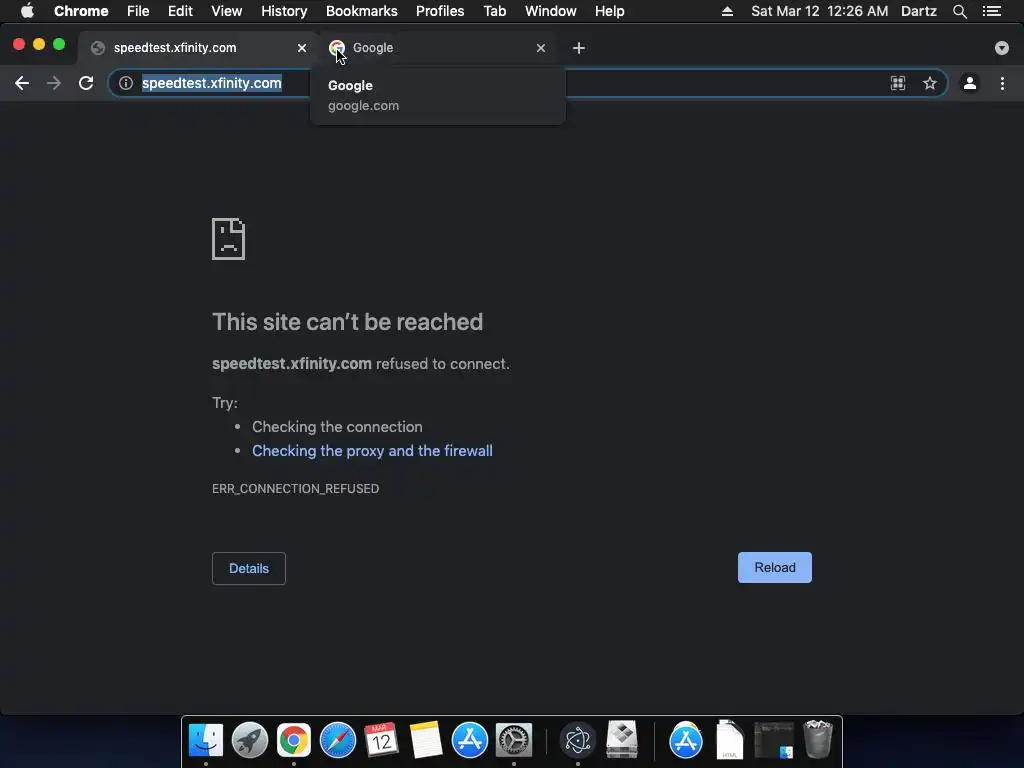
Task: Click the ERR_CONNECTION_REFUSED error code
Action: pos(295,488)
